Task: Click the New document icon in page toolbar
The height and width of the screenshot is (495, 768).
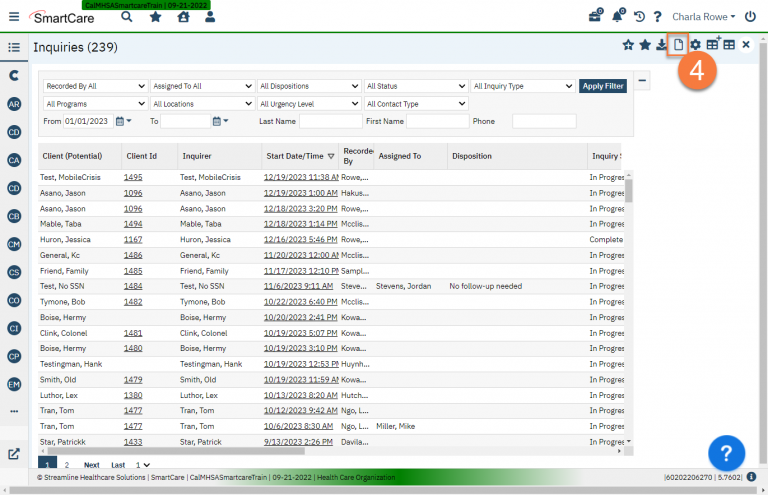Action: pyautogui.click(x=679, y=45)
